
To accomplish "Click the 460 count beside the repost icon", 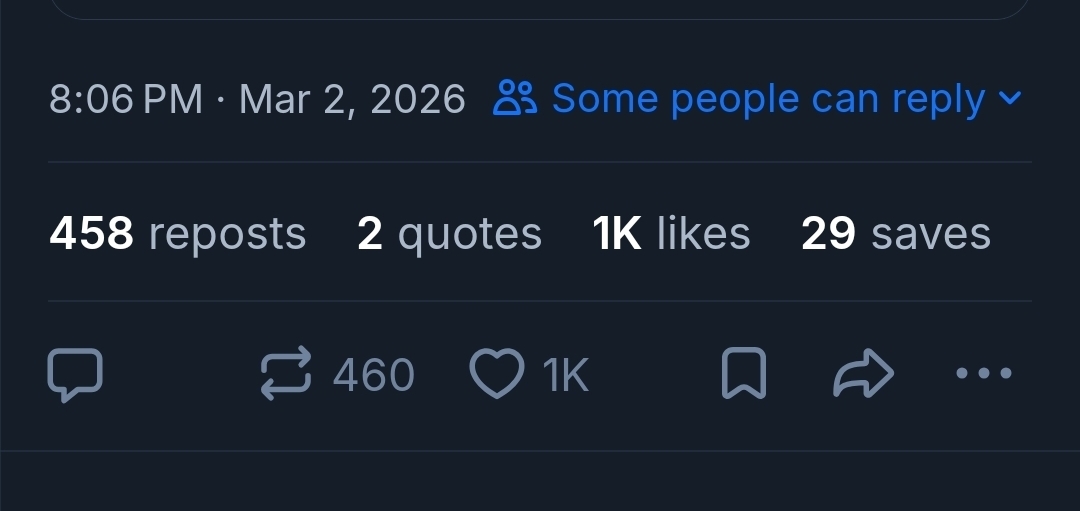I will tap(373, 375).
